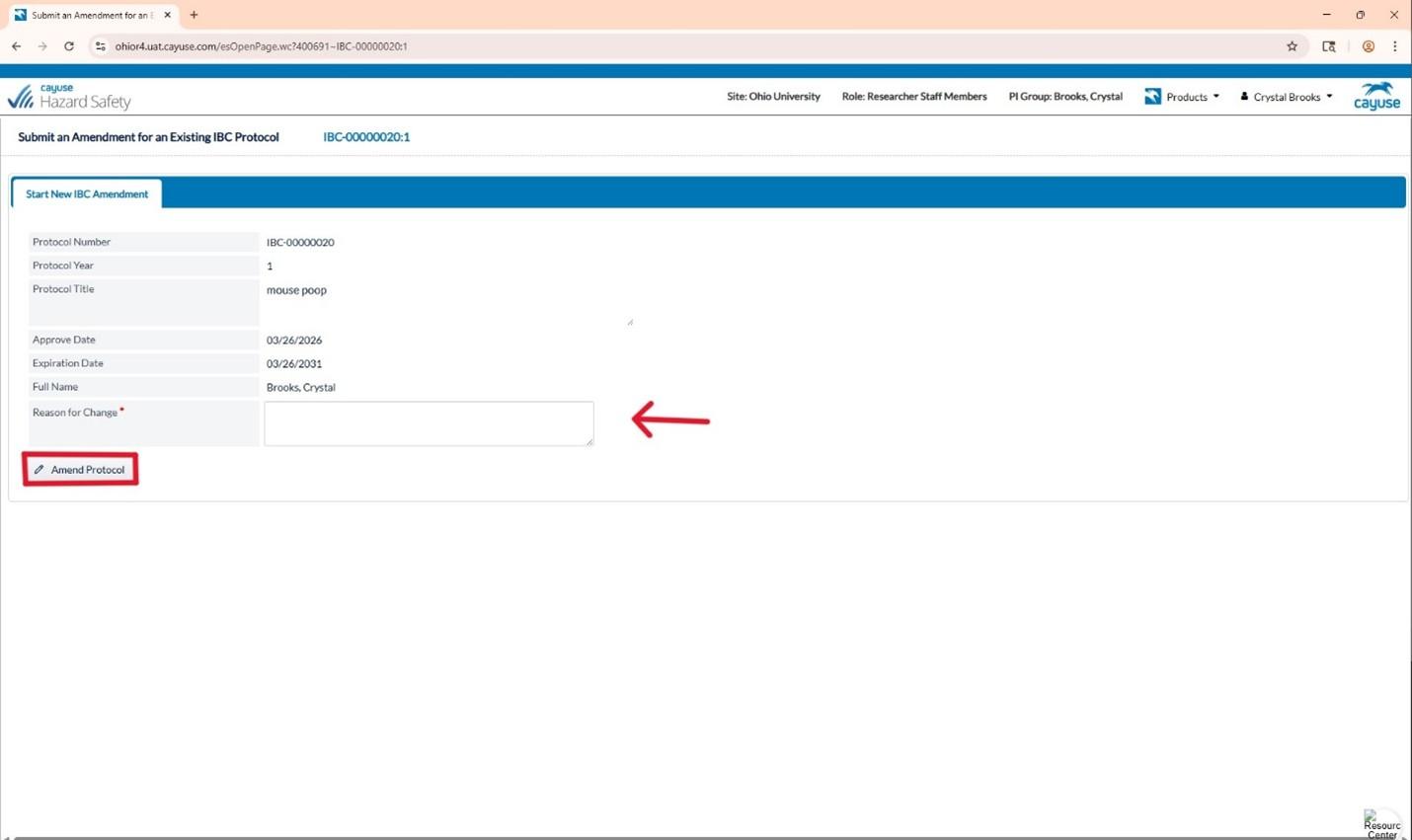Select the Start New IBC Amendment tab
Image resolution: width=1412 pixels, height=840 pixels.
click(87, 194)
